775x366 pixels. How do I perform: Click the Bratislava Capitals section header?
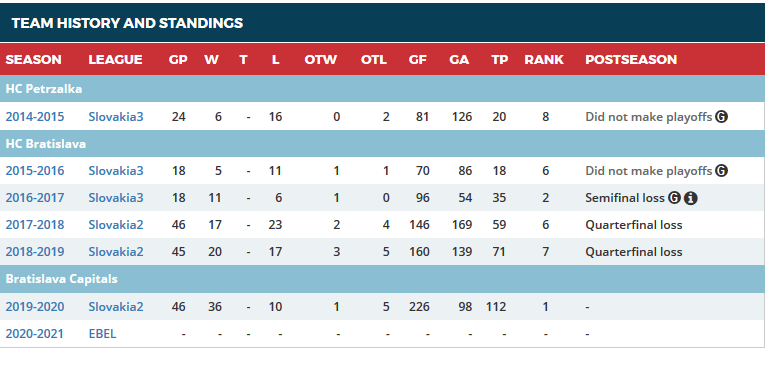(x=382, y=279)
